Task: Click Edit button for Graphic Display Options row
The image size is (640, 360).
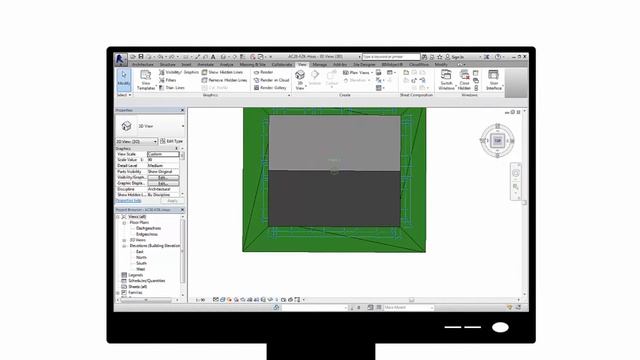Action: pyautogui.click(x=163, y=183)
